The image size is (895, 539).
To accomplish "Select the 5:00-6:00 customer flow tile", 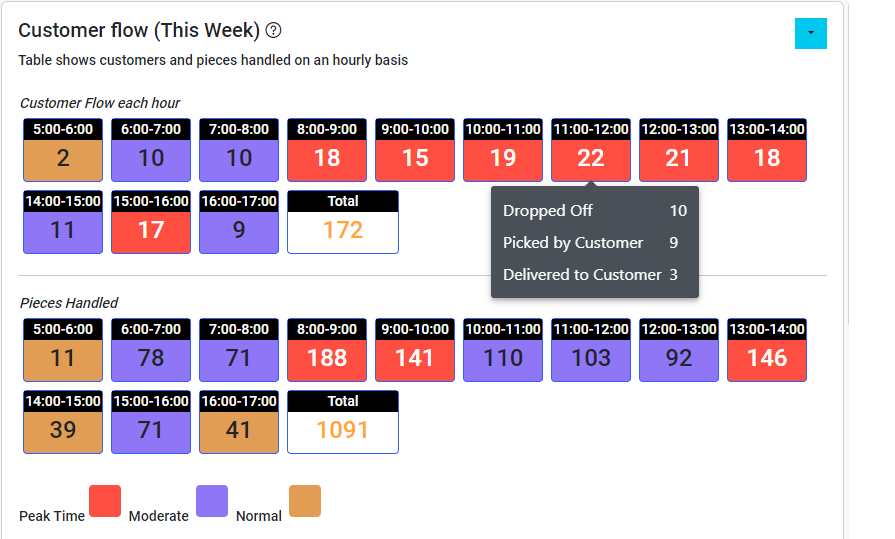I will [x=63, y=151].
